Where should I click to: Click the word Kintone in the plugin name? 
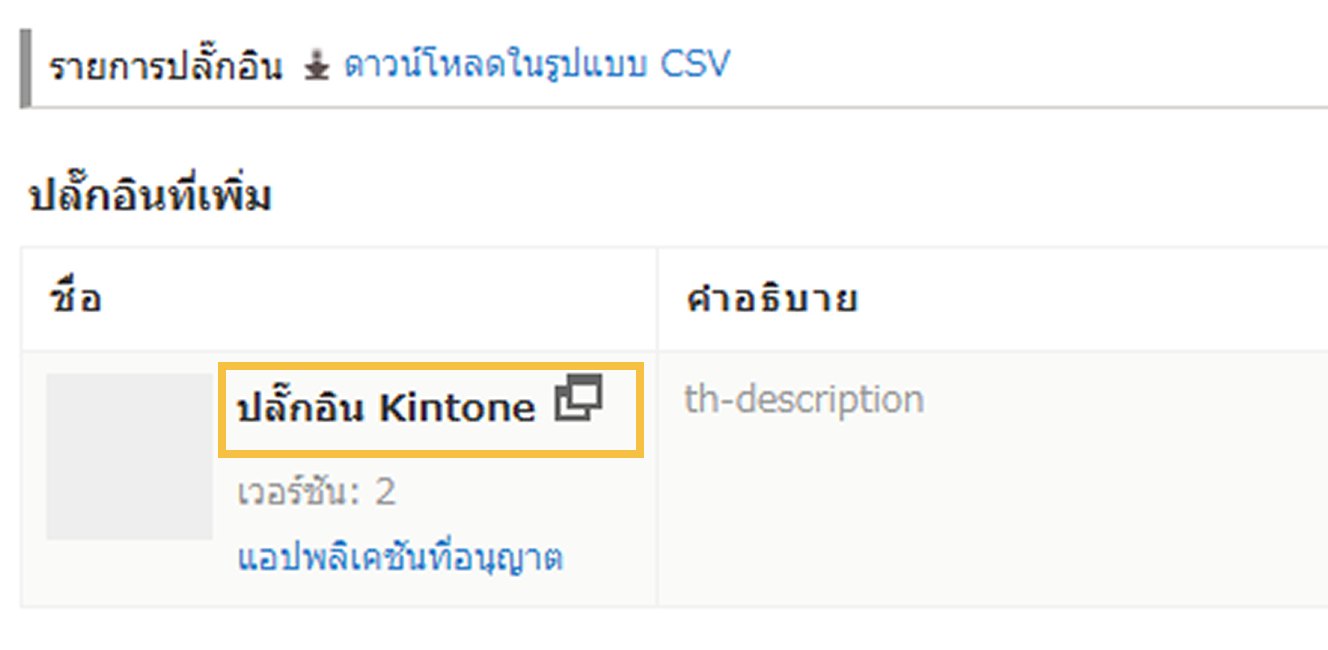click(458, 408)
